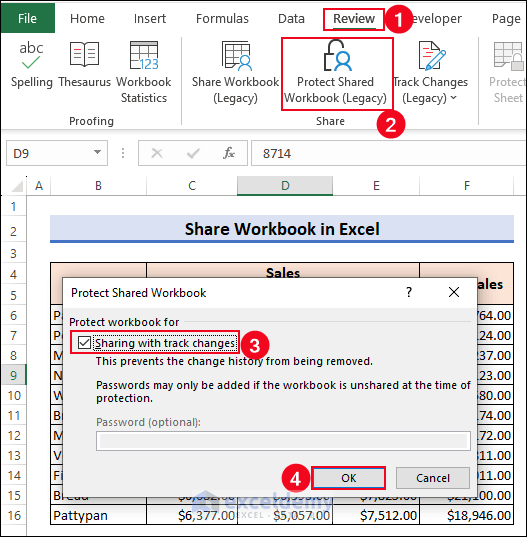Viewport: 527px width, 537px height.
Task: Toggle Sharing with track changes checkbox
Action: 84,342
